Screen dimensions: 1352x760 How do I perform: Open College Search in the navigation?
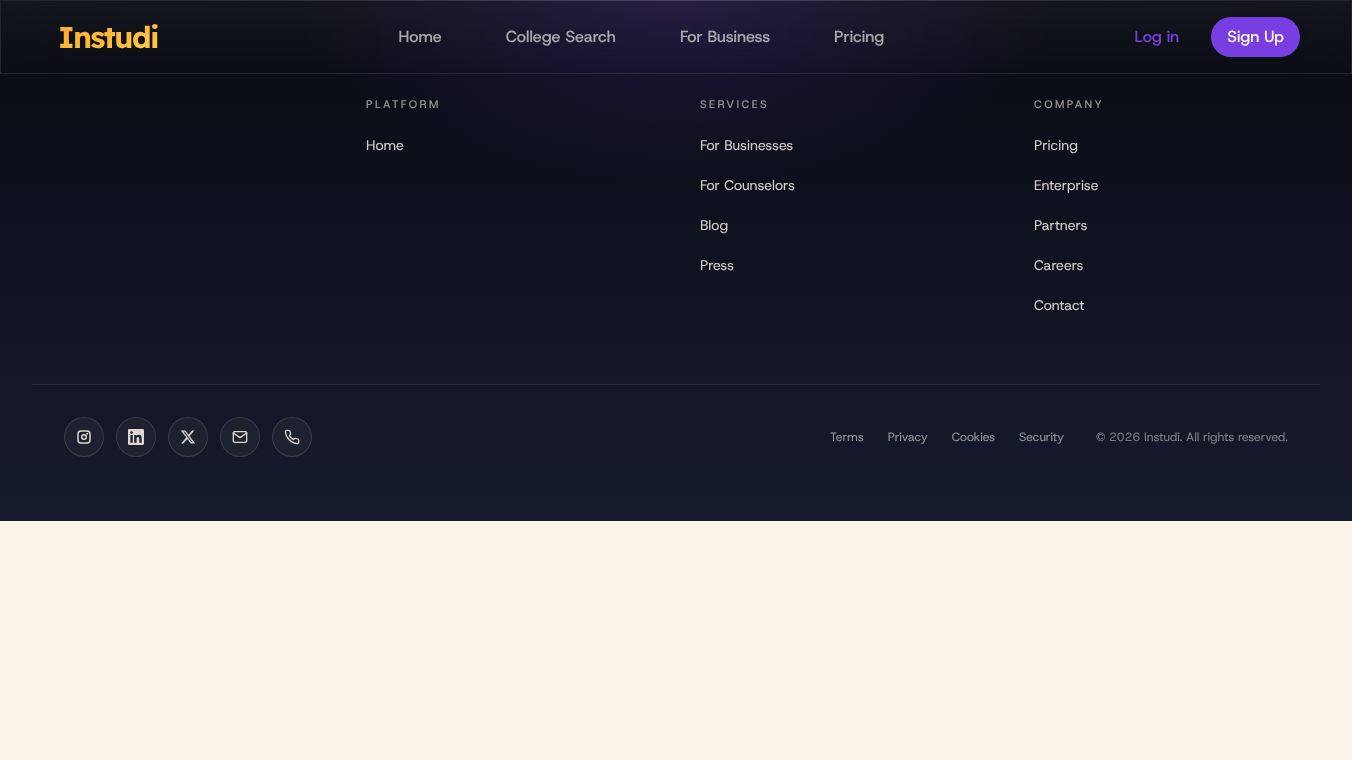(560, 37)
